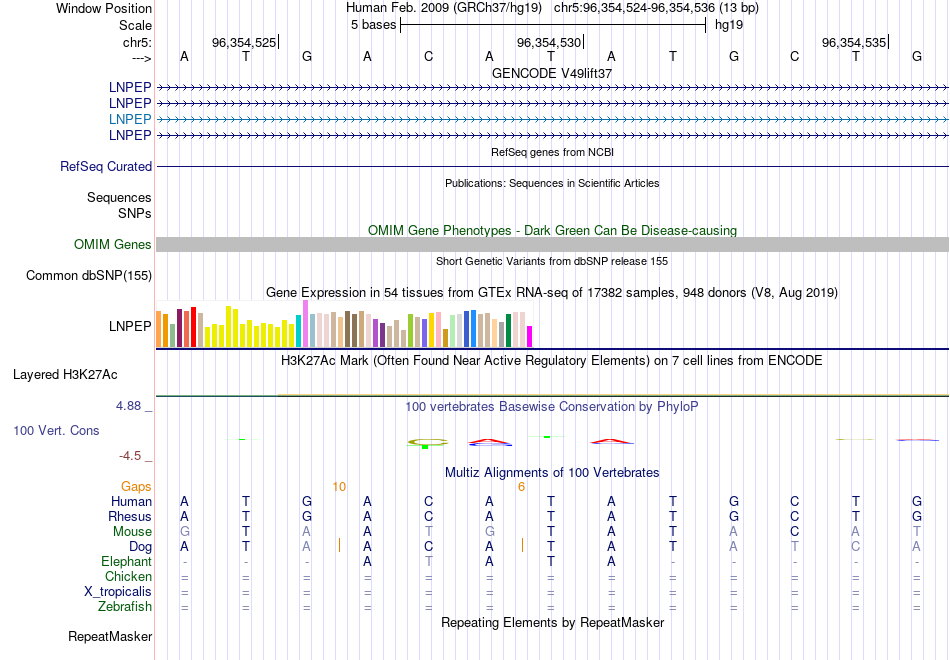Click the tall violet bar in GTEx chart
The height and width of the screenshot is (660, 950).
point(305,324)
